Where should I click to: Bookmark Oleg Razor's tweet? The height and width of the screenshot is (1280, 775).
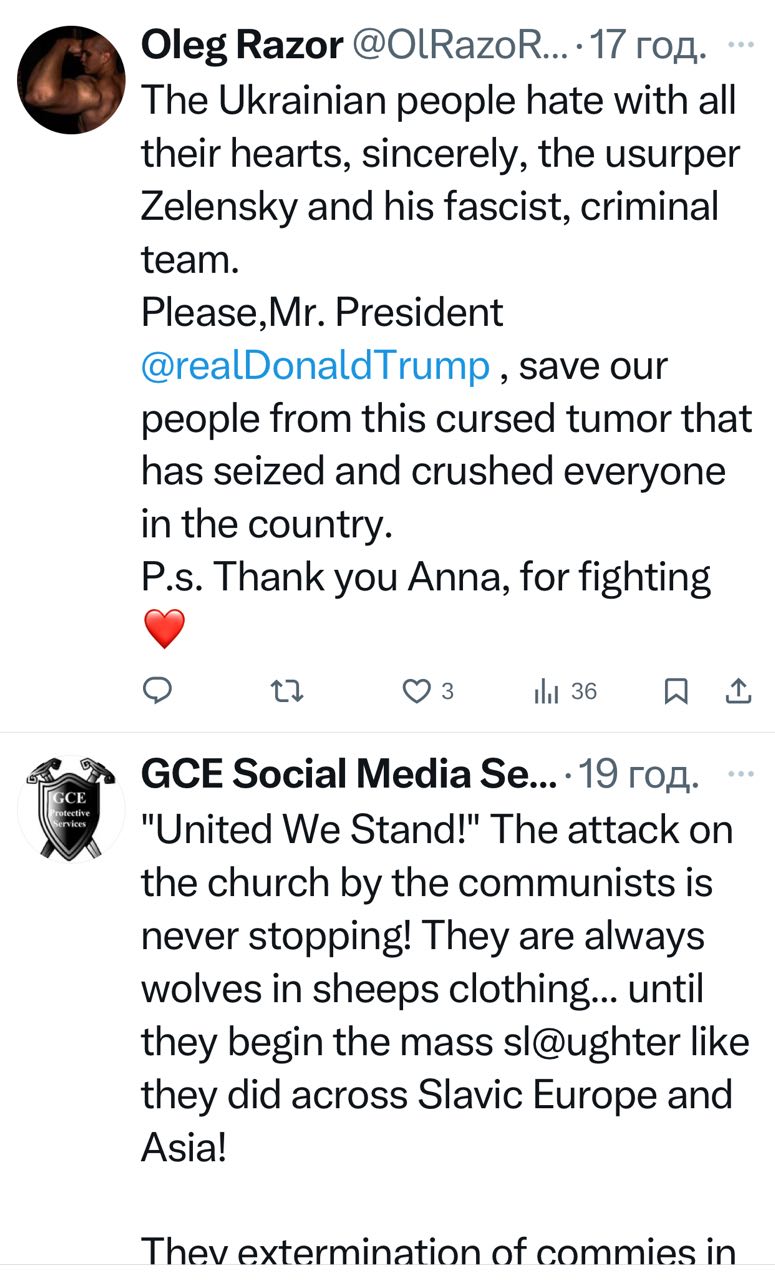677,690
